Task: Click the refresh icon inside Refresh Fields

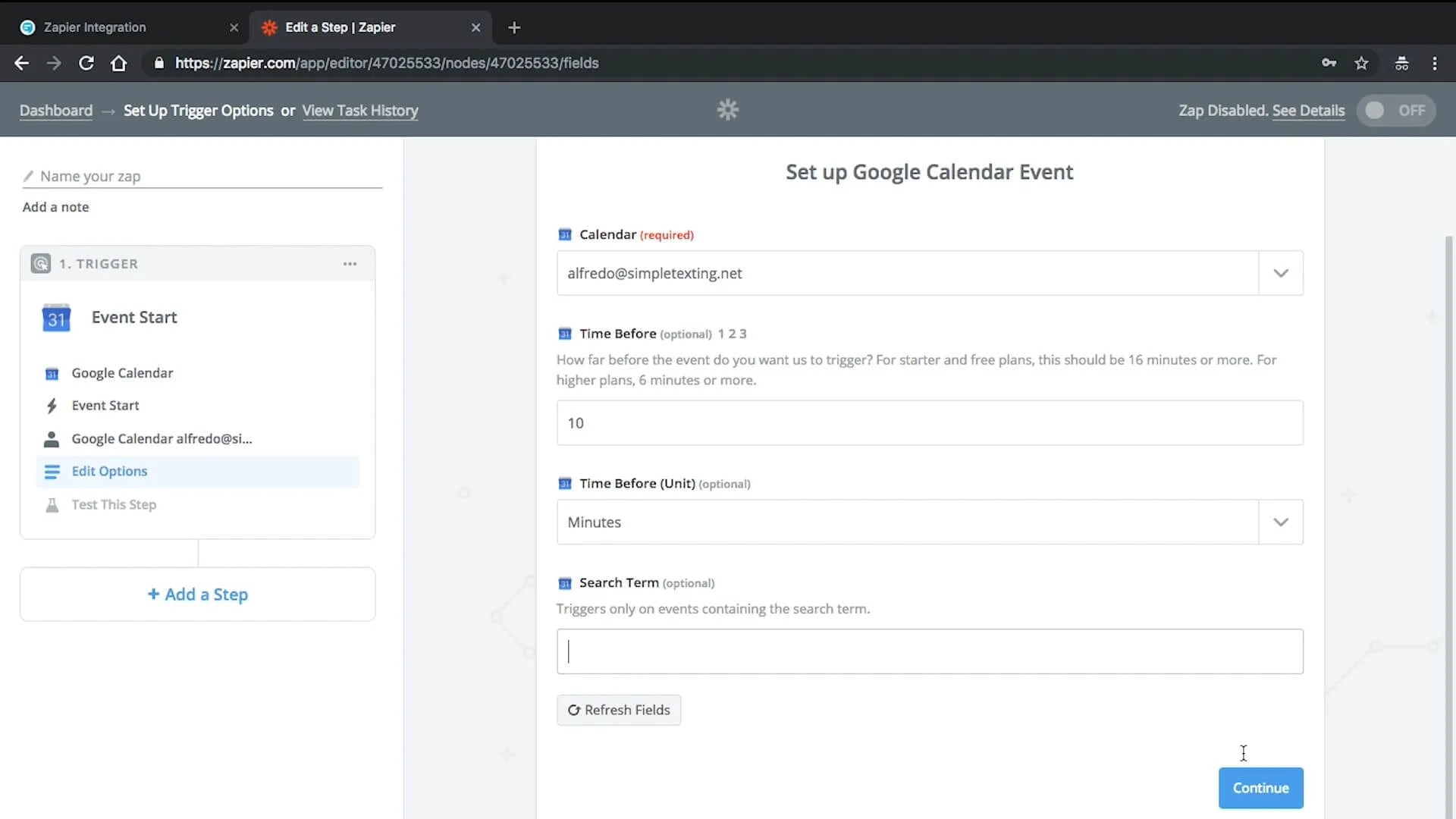Action: (575, 710)
